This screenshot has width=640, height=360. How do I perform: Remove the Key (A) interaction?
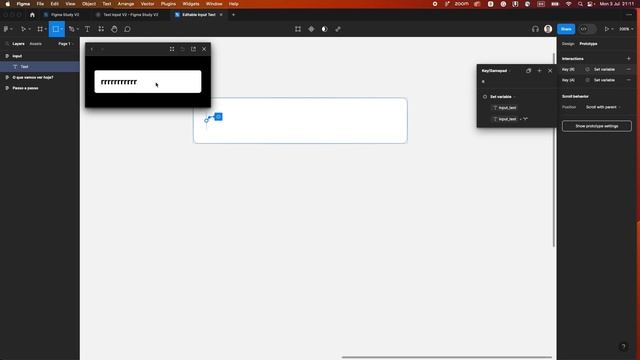(629, 80)
